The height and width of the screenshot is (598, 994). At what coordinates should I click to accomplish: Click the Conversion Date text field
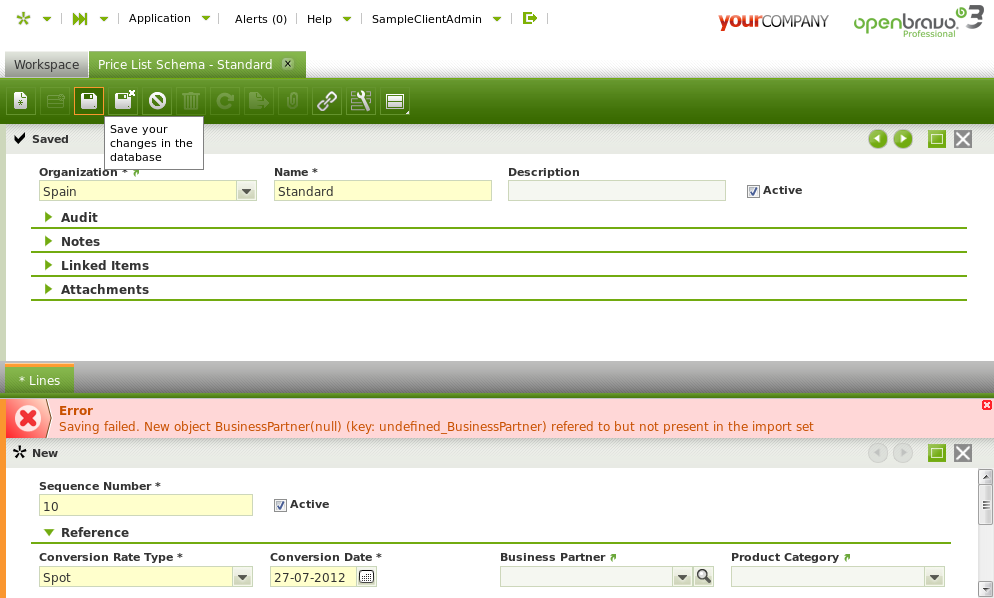click(313, 577)
